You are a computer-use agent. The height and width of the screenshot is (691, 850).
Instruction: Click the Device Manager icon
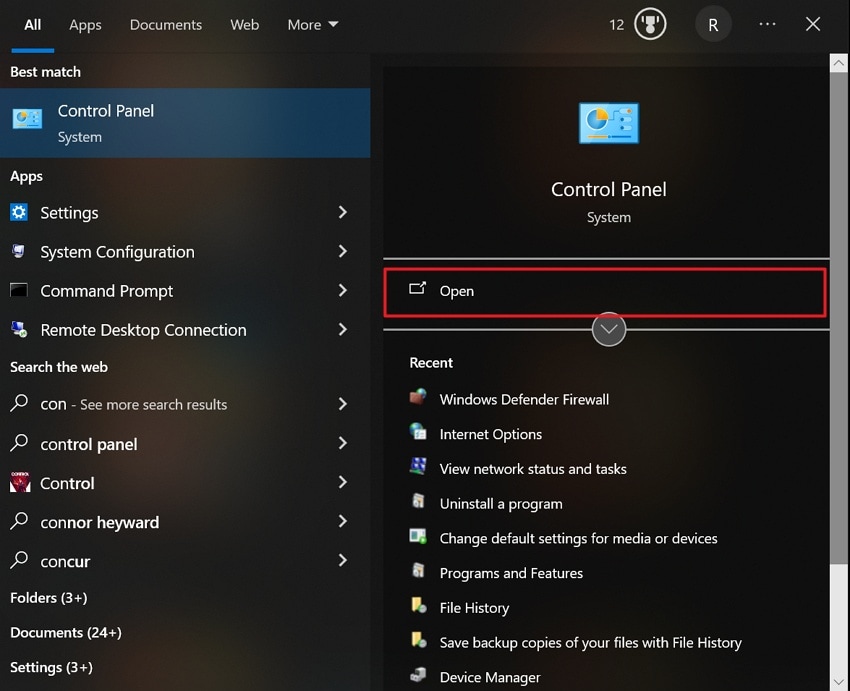click(x=418, y=675)
